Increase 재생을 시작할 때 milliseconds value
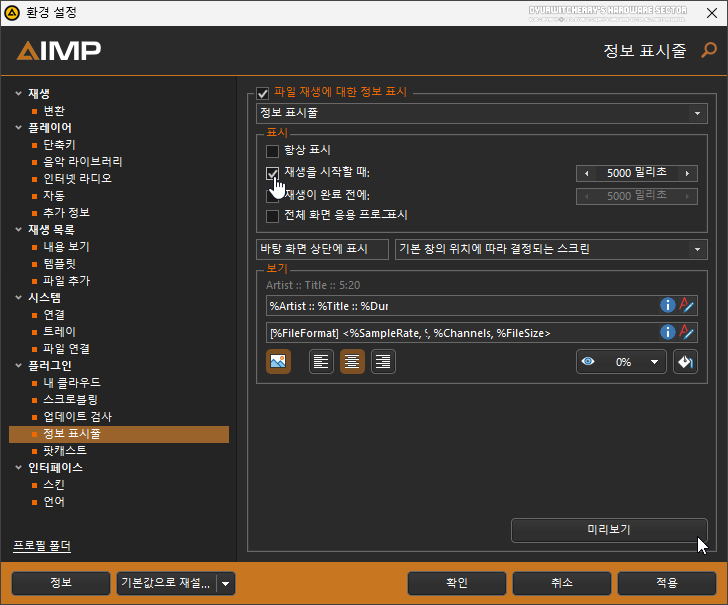The image size is (728, 605). tap(688, 173)
